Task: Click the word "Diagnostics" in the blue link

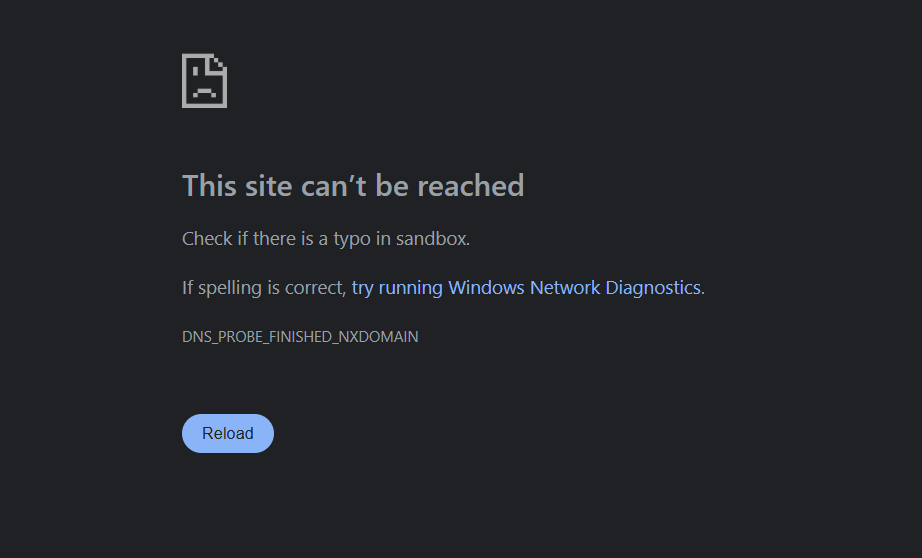Action: (x=653, y=288)
